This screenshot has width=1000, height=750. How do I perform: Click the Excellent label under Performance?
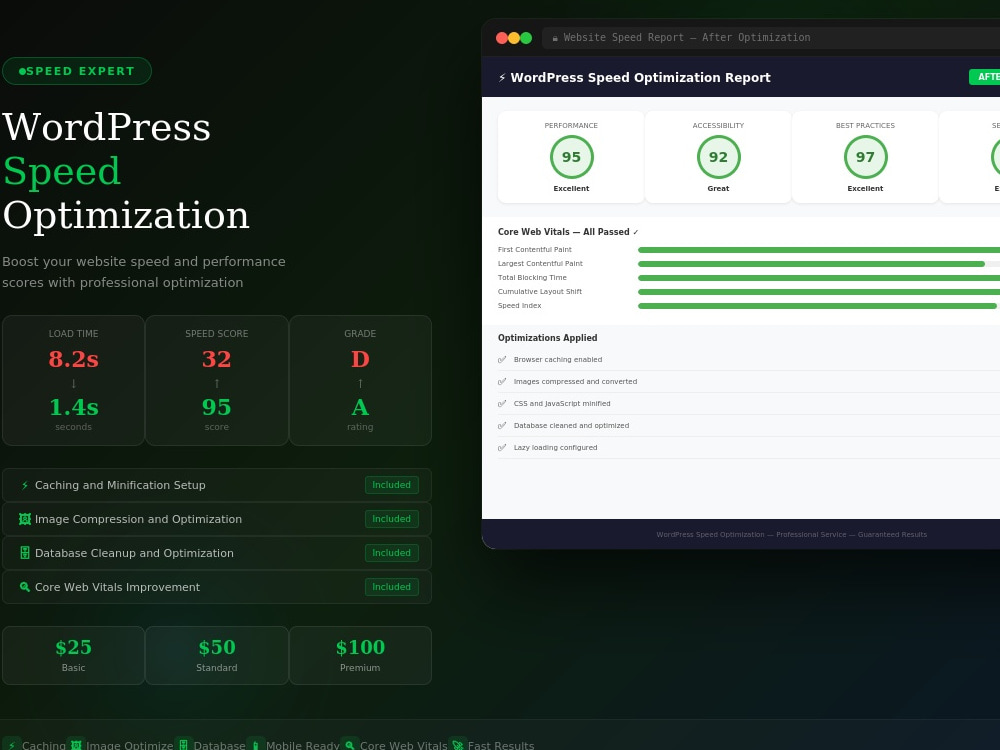click(x=571, y=189)
